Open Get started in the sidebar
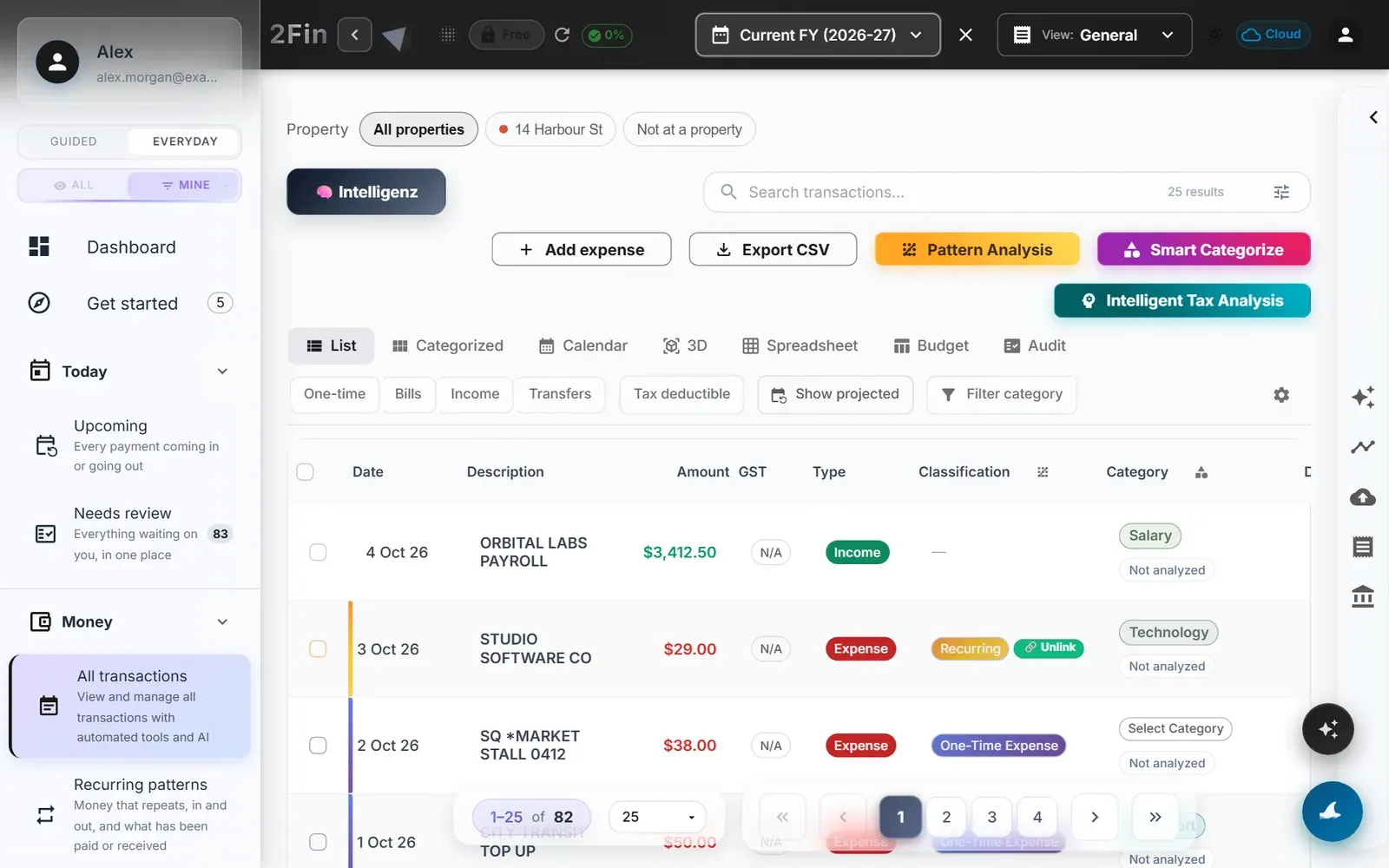The width and height of the screenshot is (1389, 868). click(130, 303)
